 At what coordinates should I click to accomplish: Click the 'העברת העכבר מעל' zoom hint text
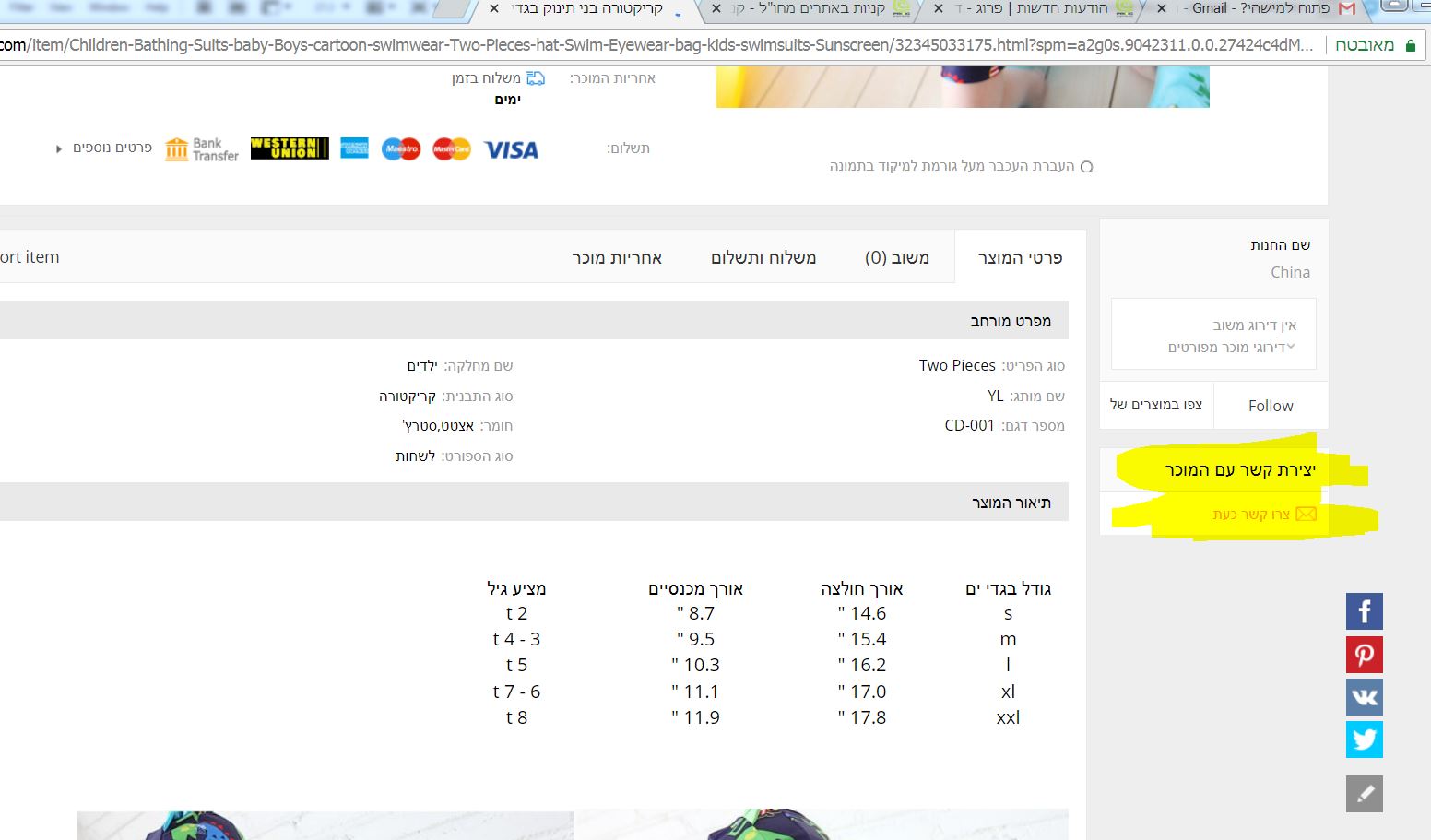coord(952,166)
